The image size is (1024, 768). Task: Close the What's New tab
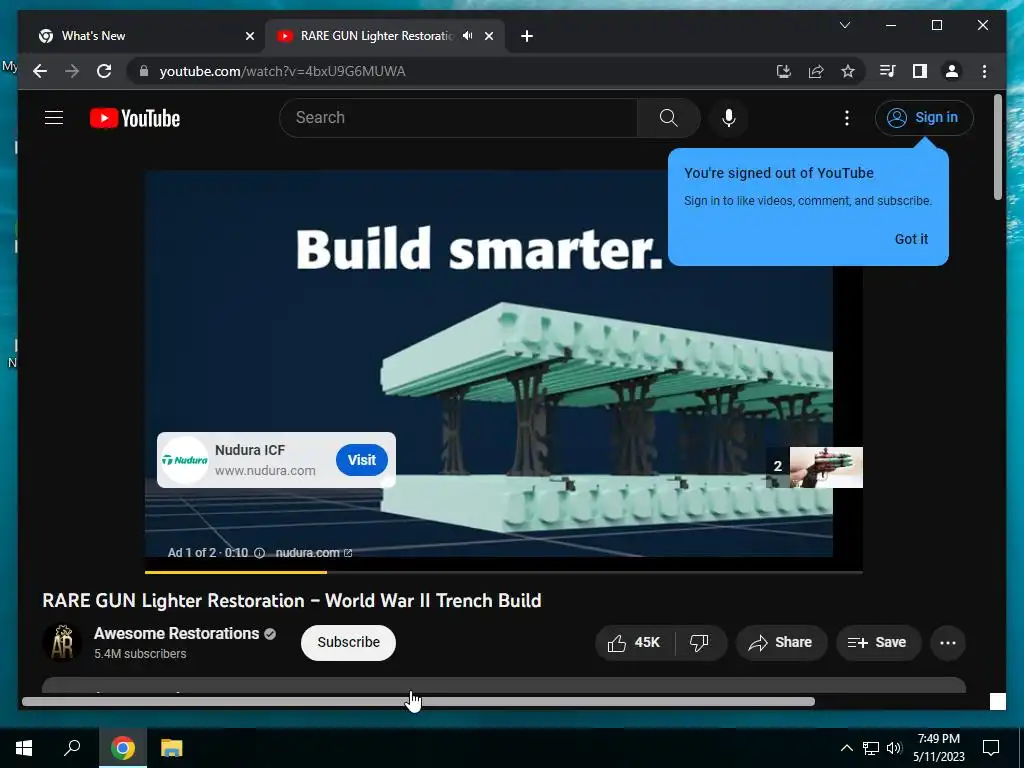[x=249, y=36]
